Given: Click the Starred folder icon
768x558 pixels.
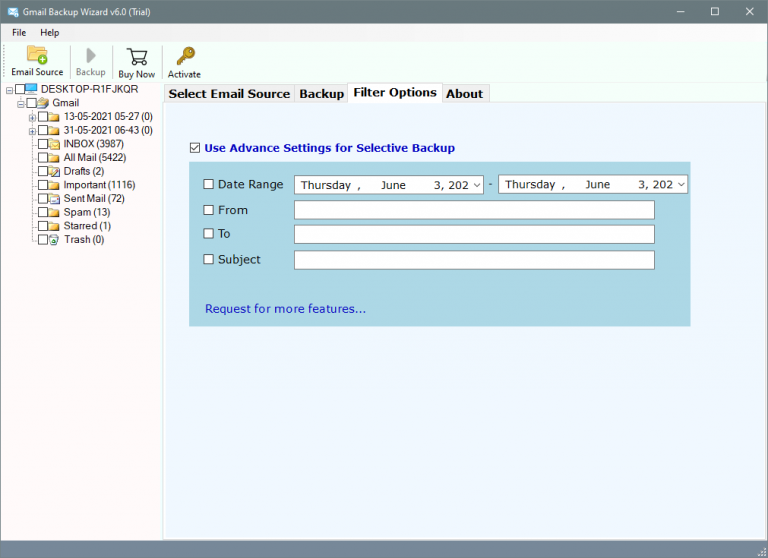Looking at the screenshot, I should [54, 226].
